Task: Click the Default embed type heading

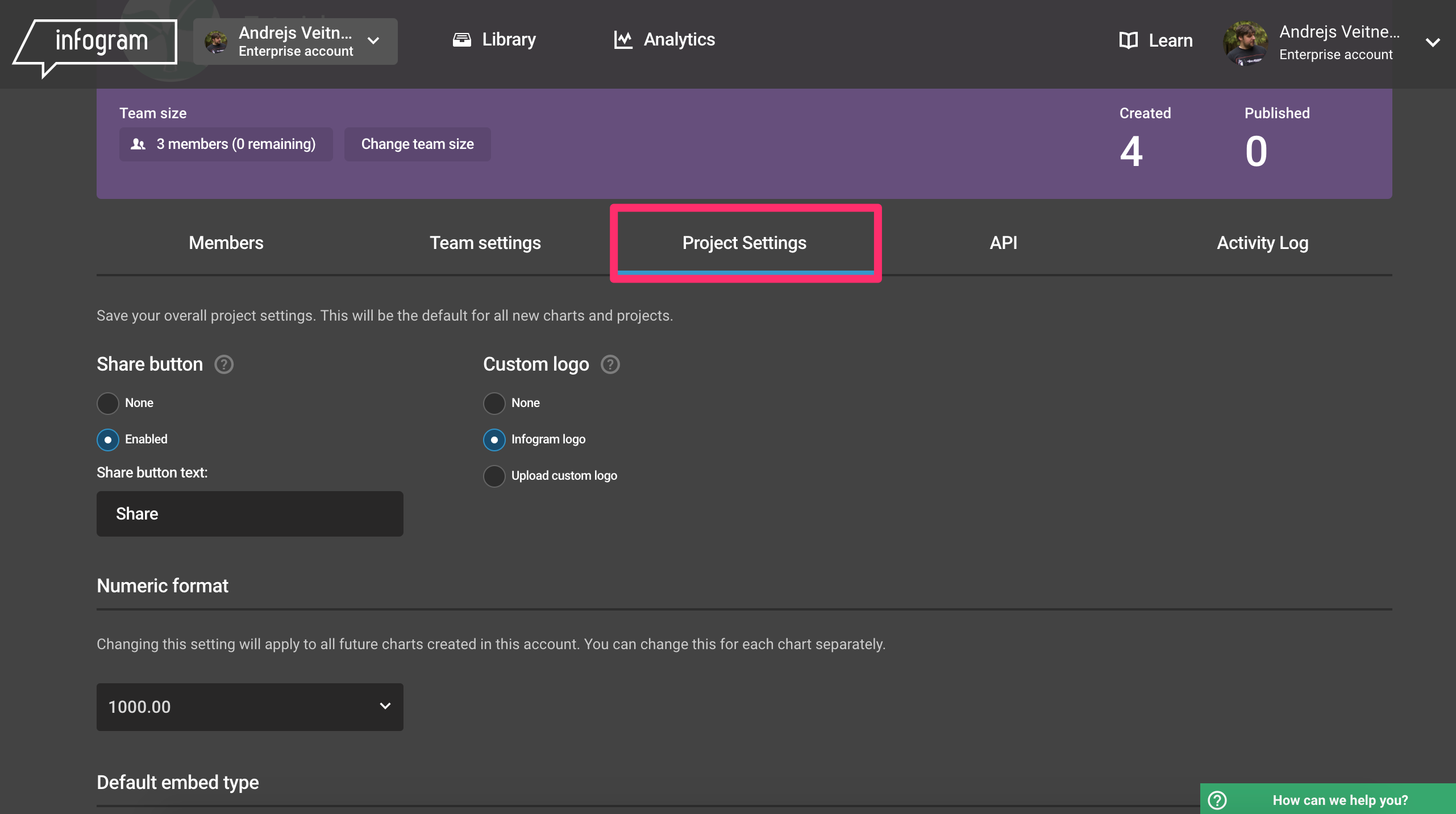Action: tap(178, 782)
